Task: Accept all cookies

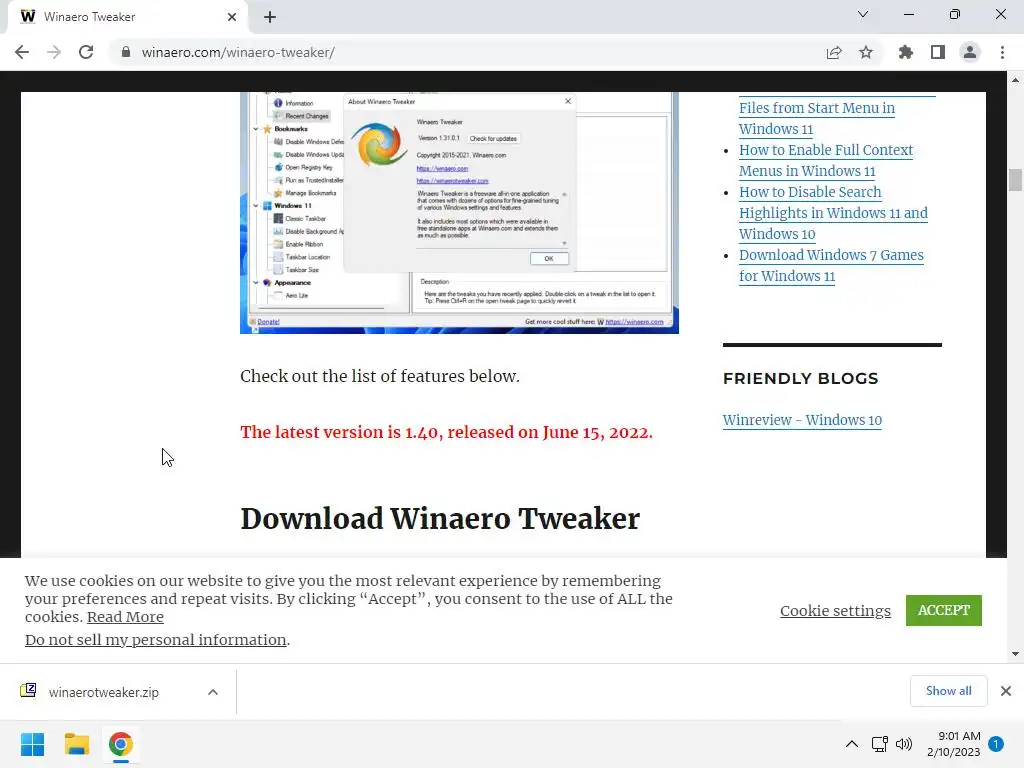Action: pyautogui.click(x=943, y=610)
